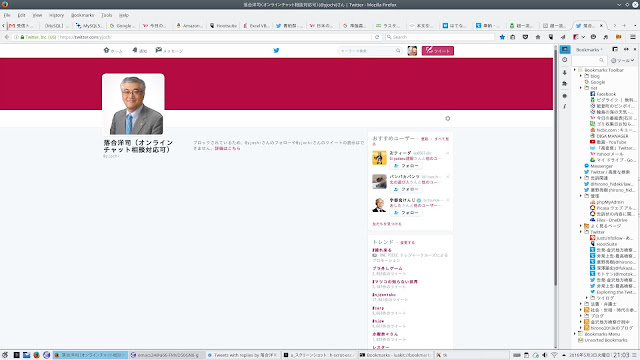Switch to the Amazon tab
Viewport: 640px width, 360px height.
[x=189, y=25]
